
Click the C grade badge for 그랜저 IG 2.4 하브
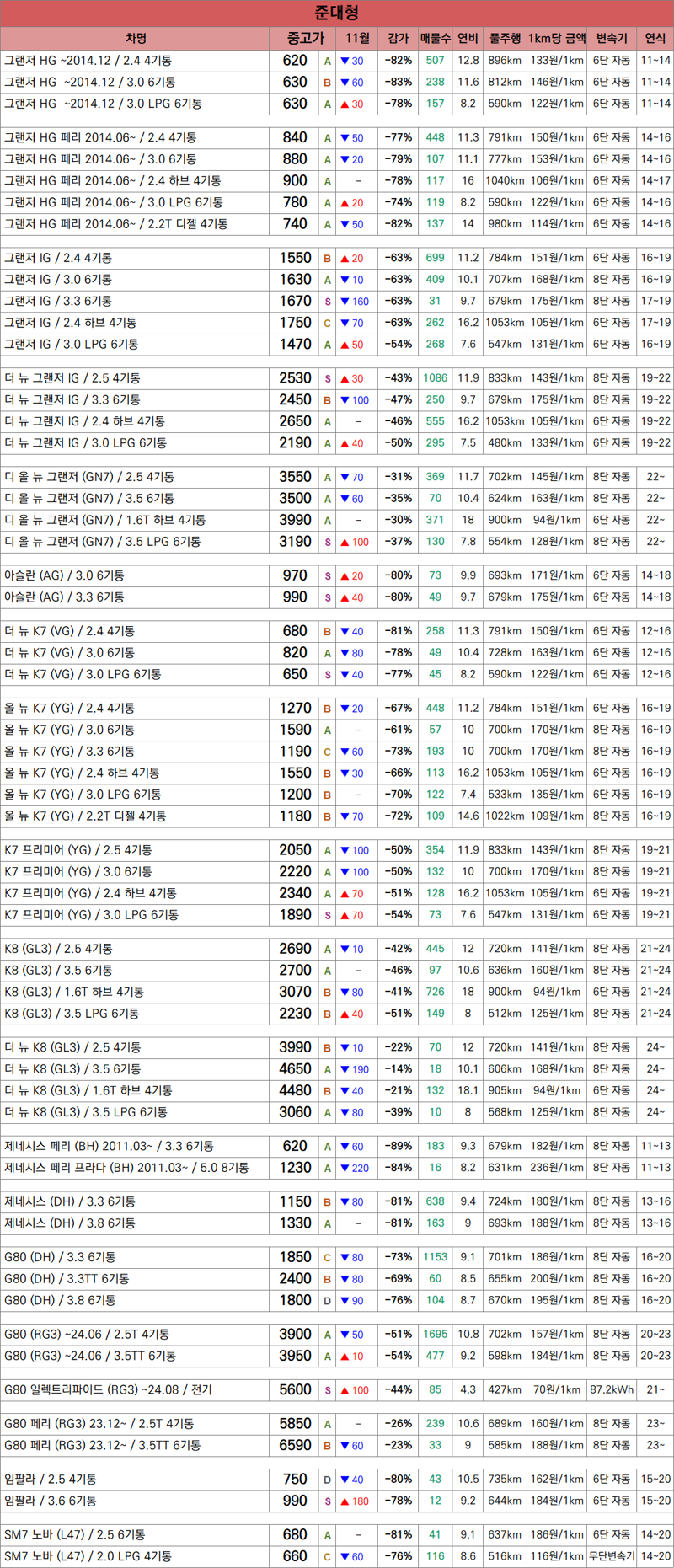[x=328, y=323]
